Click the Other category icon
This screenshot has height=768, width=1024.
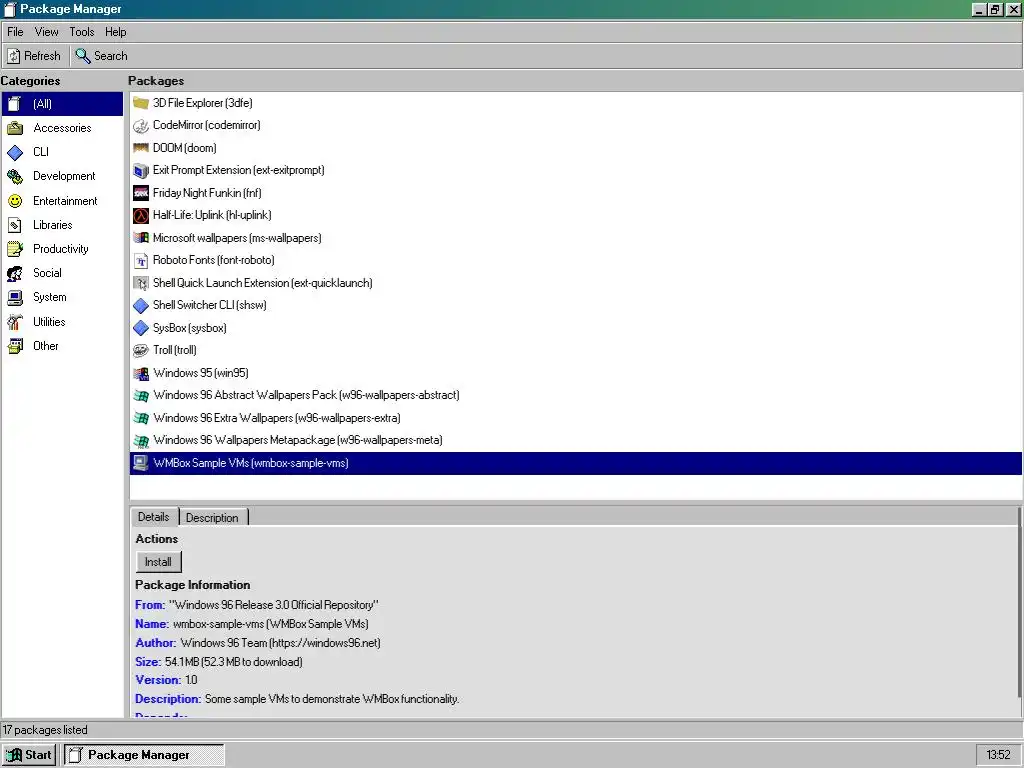tap(14, 346)
